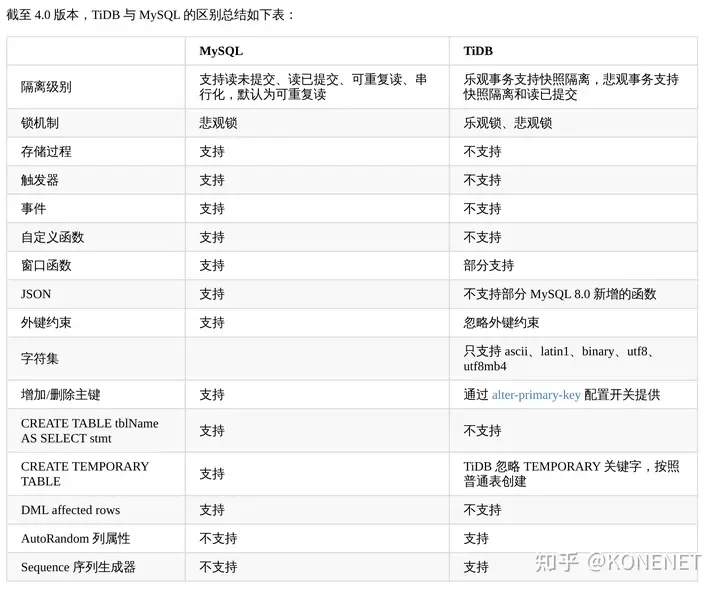This screenshot has width=720, height=591.
Task: Click the CREATE TEMPORARY TABLE label
Action: pos(85,474)
